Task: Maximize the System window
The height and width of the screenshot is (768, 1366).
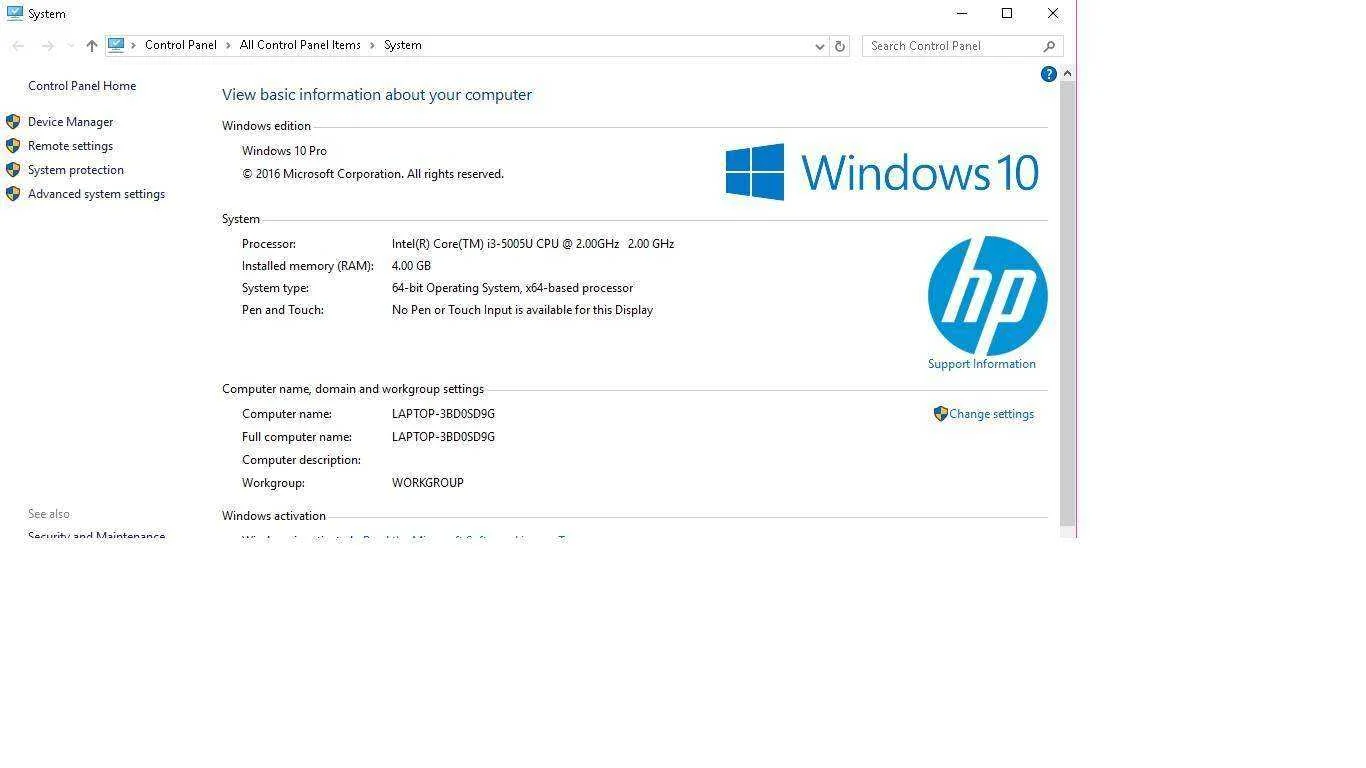Action: (1007, 13)
